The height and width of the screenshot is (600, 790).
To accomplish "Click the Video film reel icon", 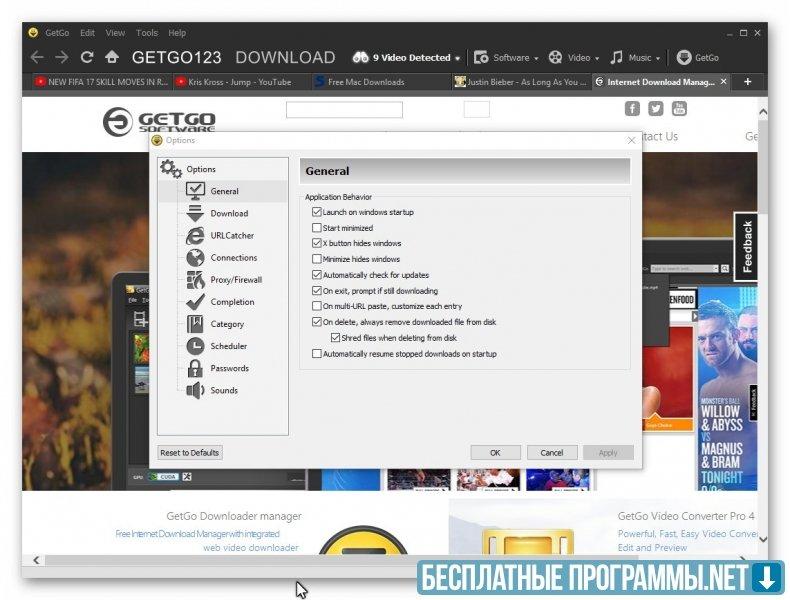I will [x=555, y=57].
